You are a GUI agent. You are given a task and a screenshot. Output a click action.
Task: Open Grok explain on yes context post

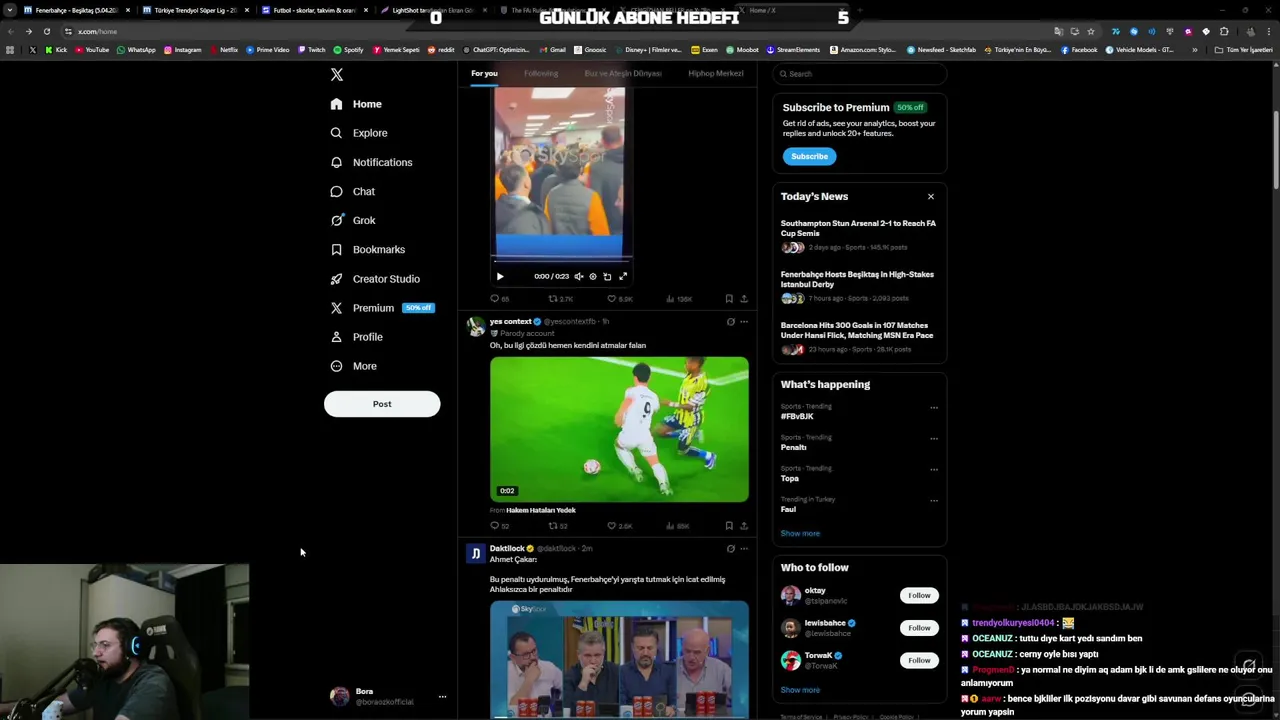[730, 322]
